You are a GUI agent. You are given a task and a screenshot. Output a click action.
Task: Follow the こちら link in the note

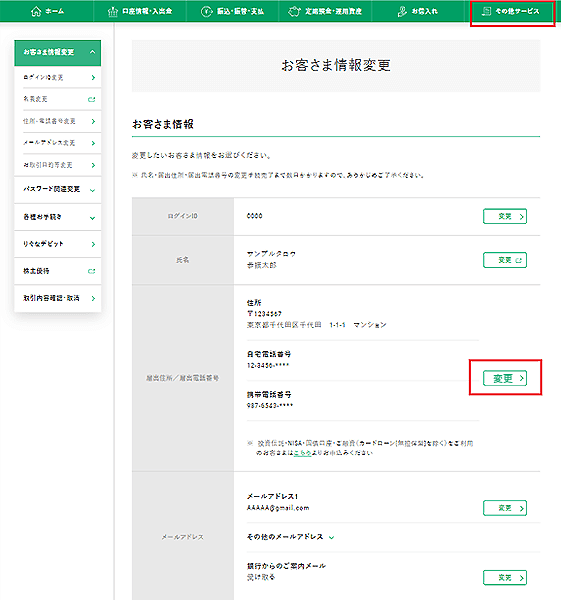coord(302,453)
